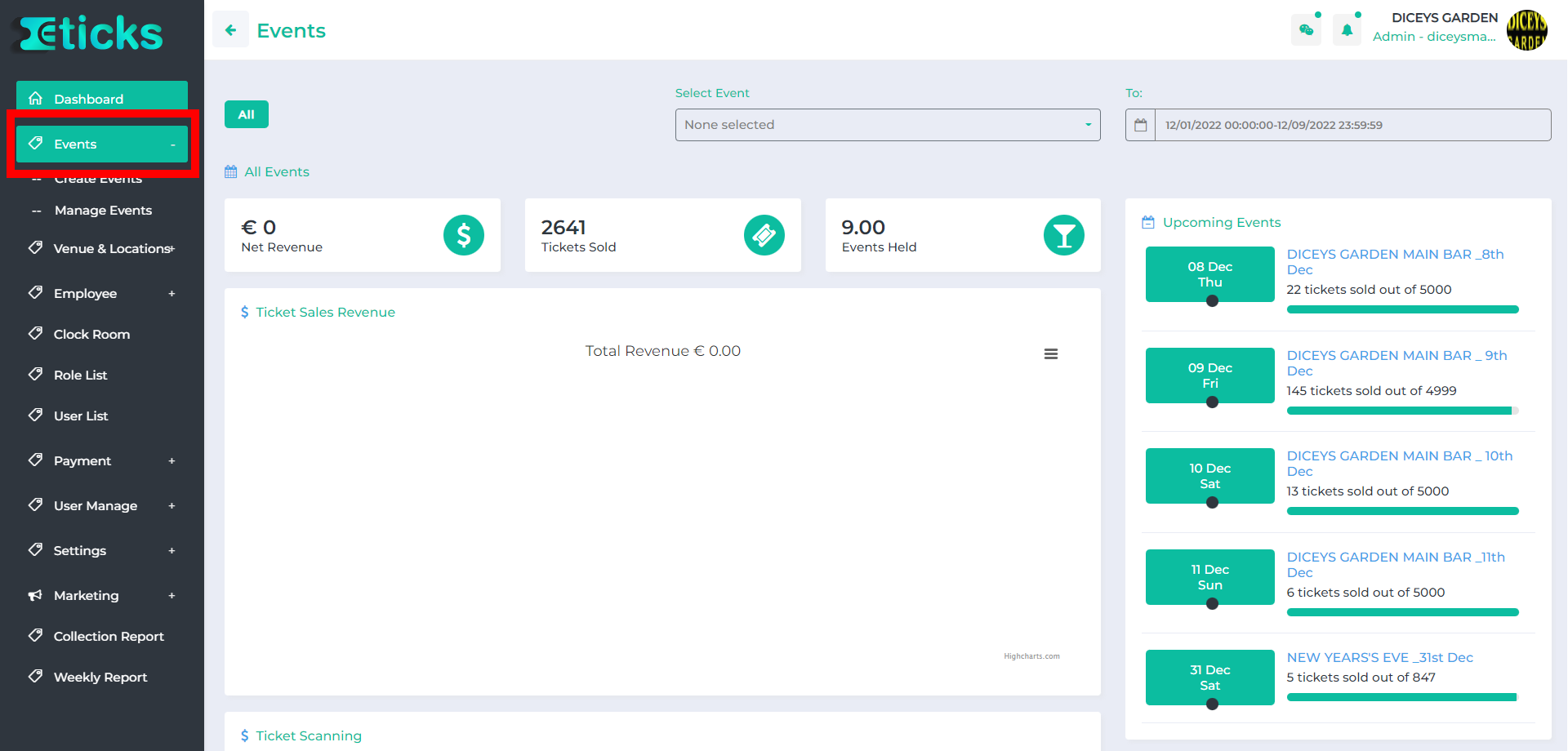Click the Dashboard home icon

click(x=35, y=99)
